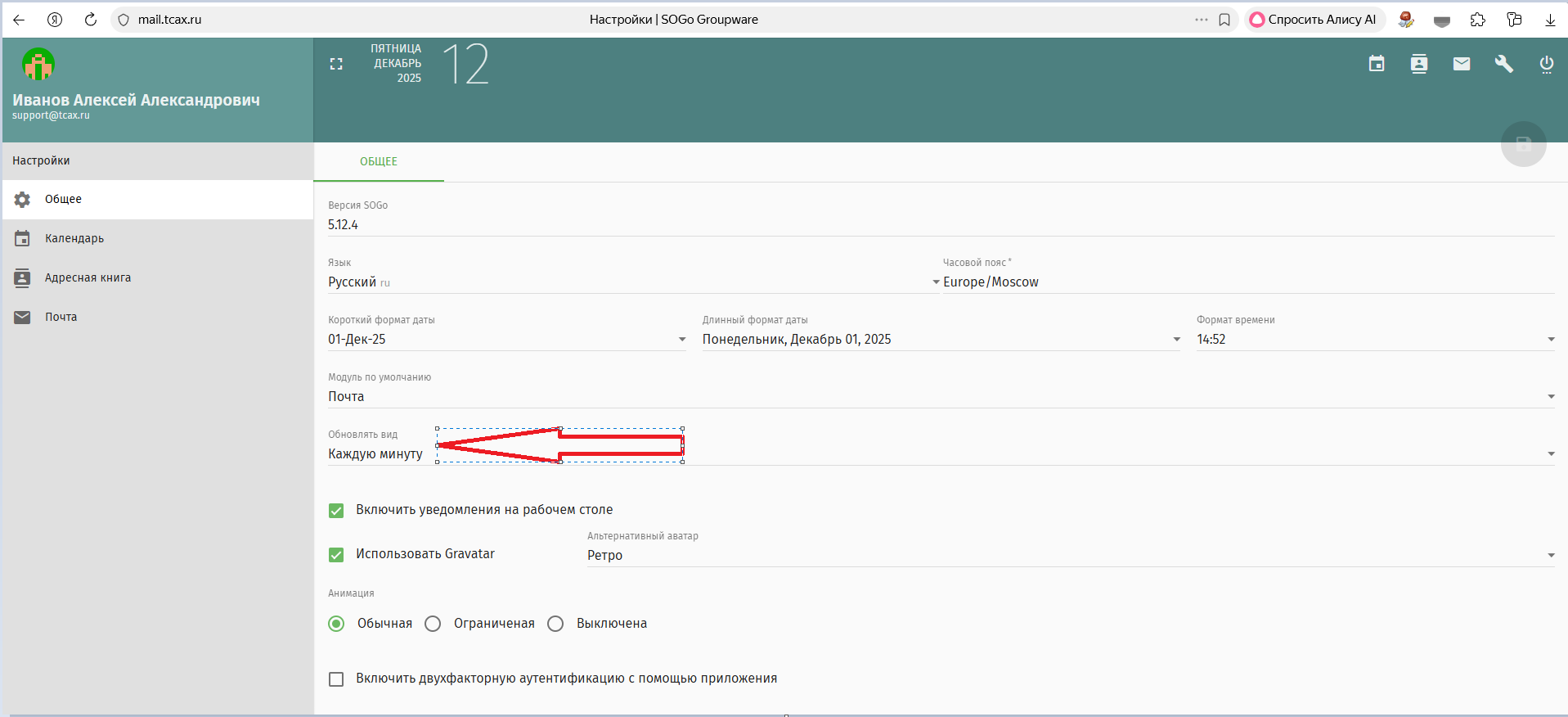1568x717 pixels.
Task: Enable two-factor authentication checkbox
Action: pos(336,679)
